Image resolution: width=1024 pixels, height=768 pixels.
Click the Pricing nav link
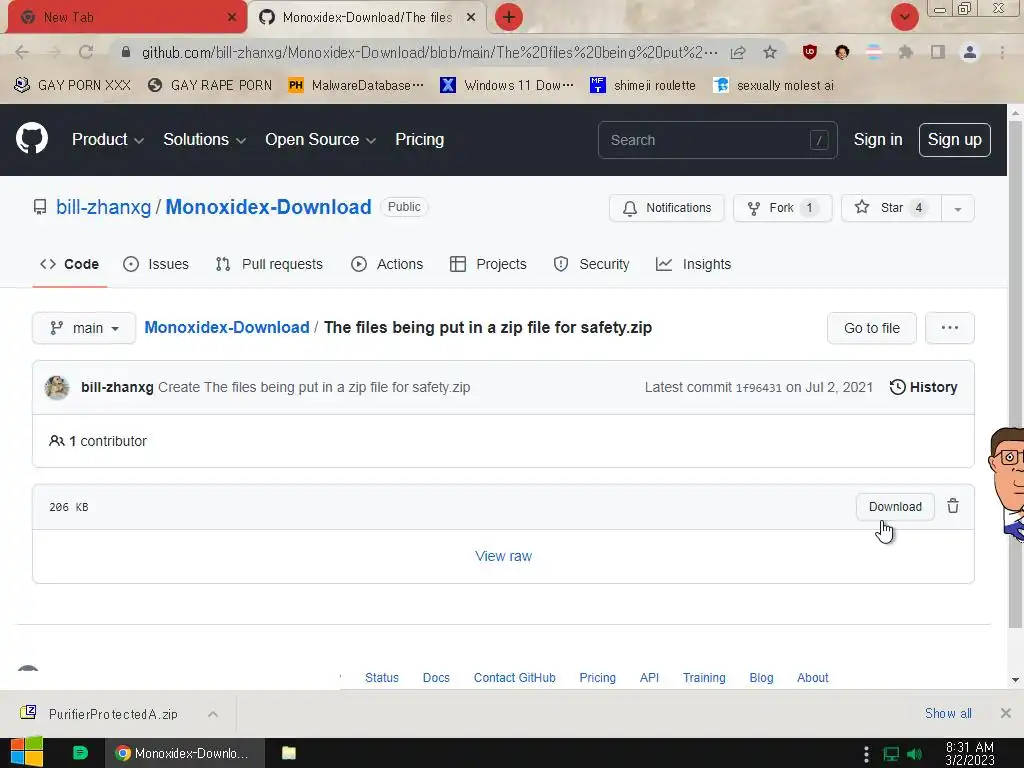point(419,139)
